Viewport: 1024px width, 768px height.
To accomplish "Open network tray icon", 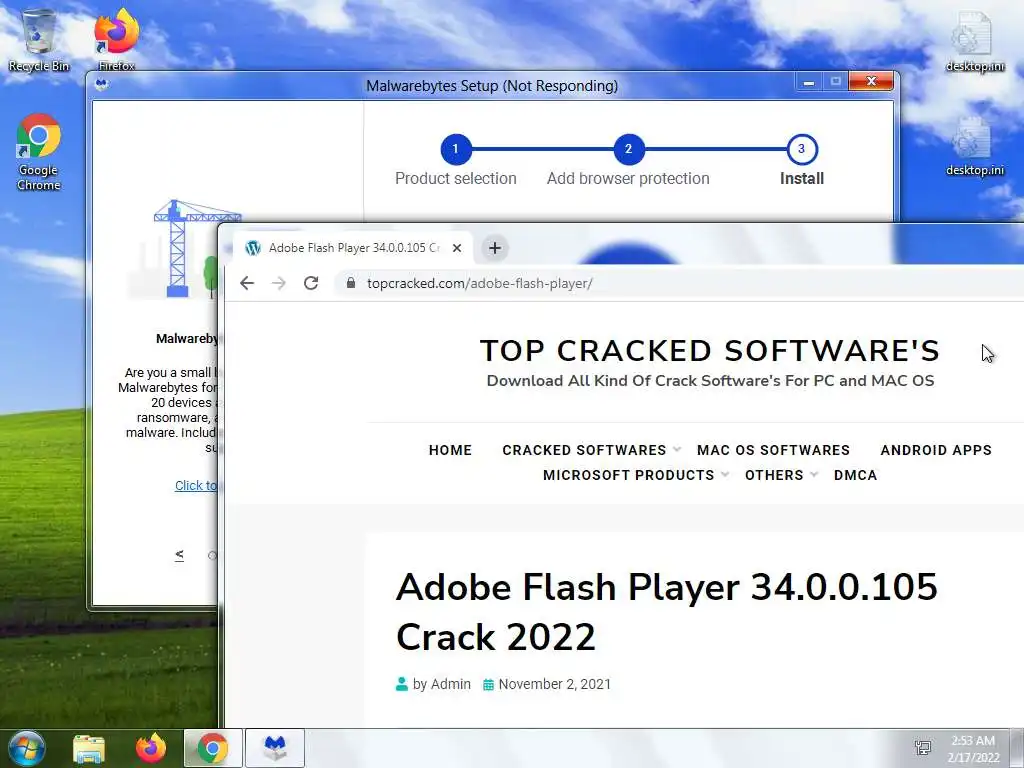I will (x=923, y=748).
